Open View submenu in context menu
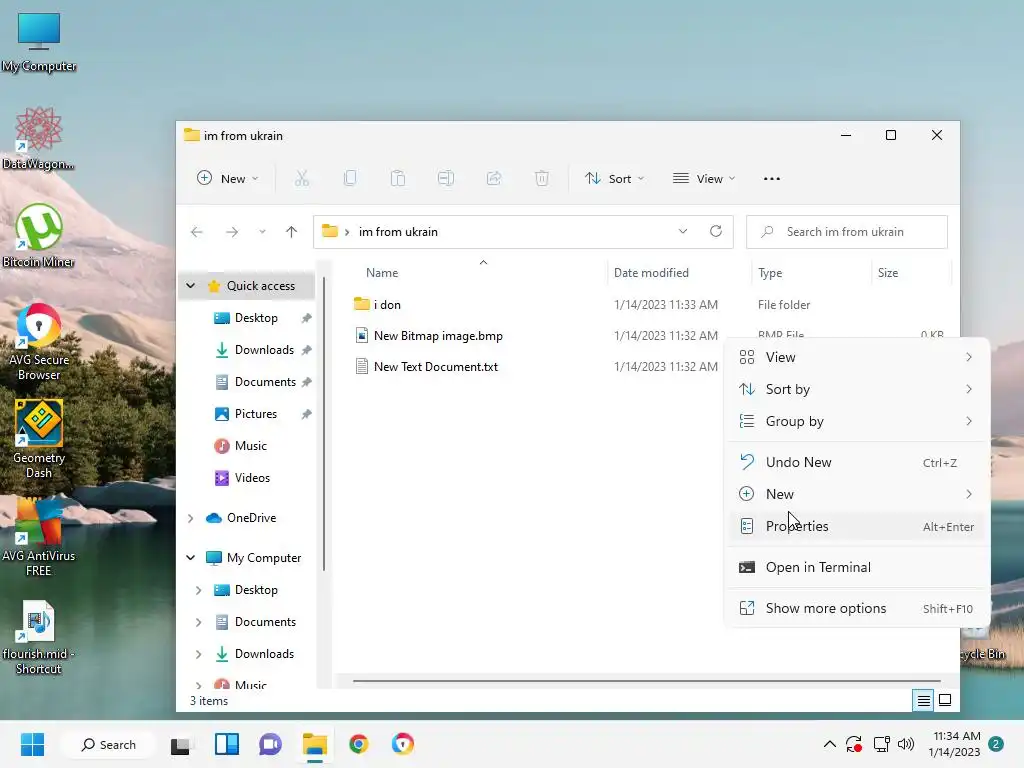This screenshot has width=1024, height=768. tap(856, 357)
